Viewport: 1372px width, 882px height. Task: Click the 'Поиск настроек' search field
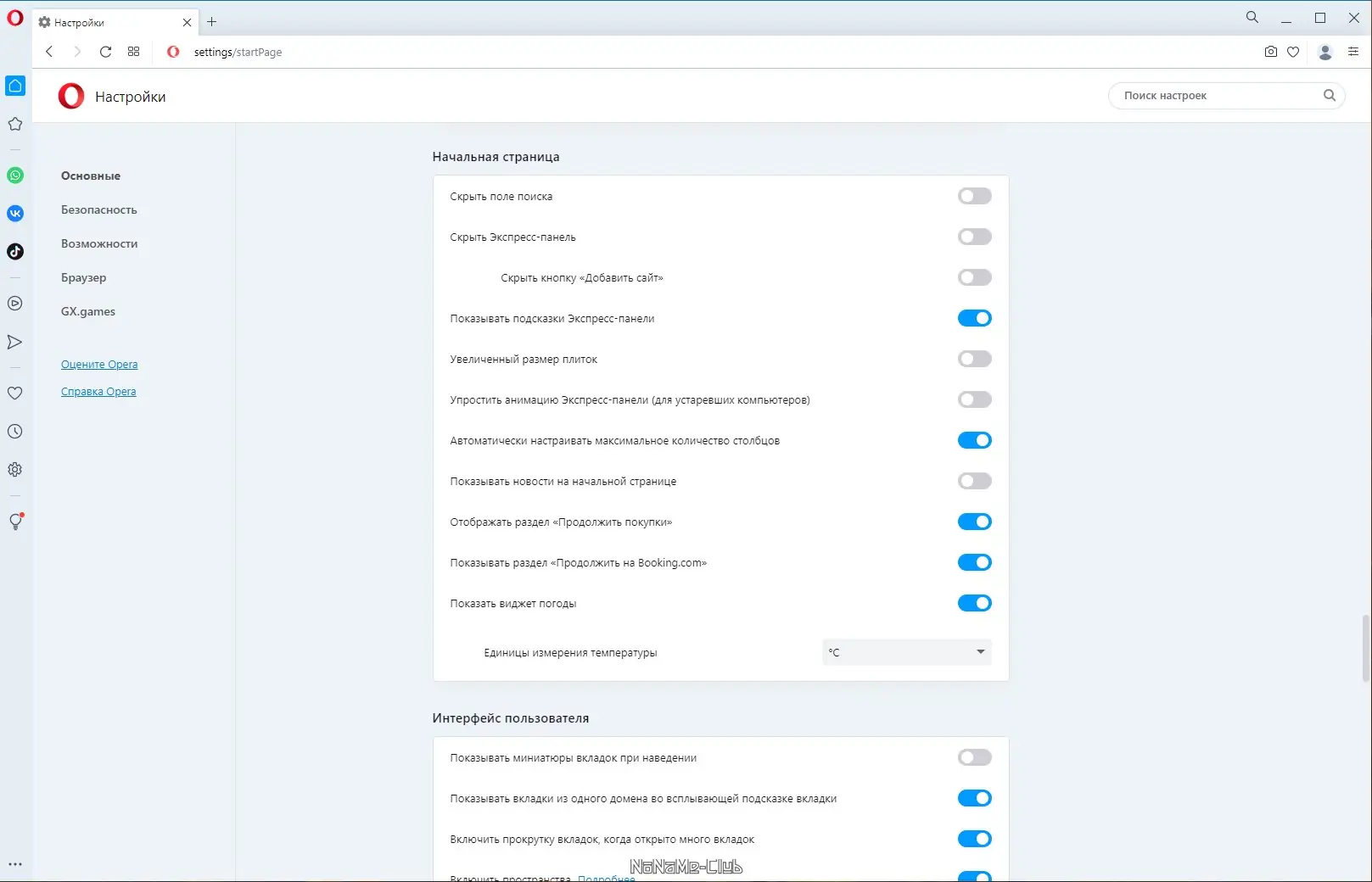pos(1218,96)
